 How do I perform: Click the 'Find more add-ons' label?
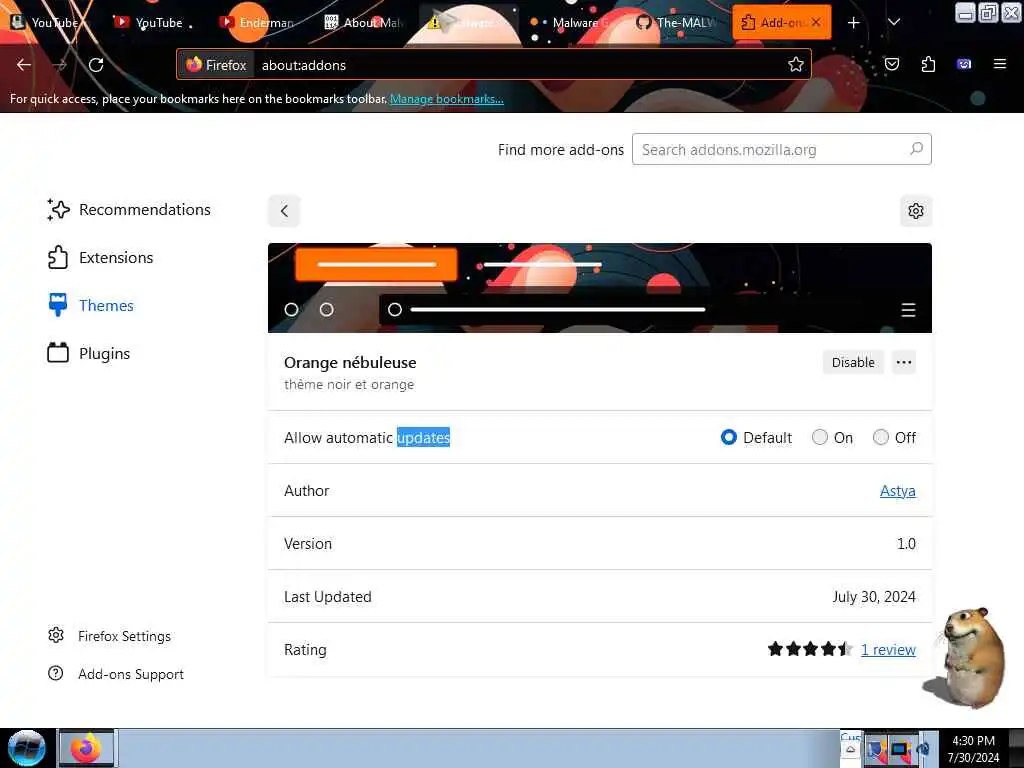[x=560, y=150]
